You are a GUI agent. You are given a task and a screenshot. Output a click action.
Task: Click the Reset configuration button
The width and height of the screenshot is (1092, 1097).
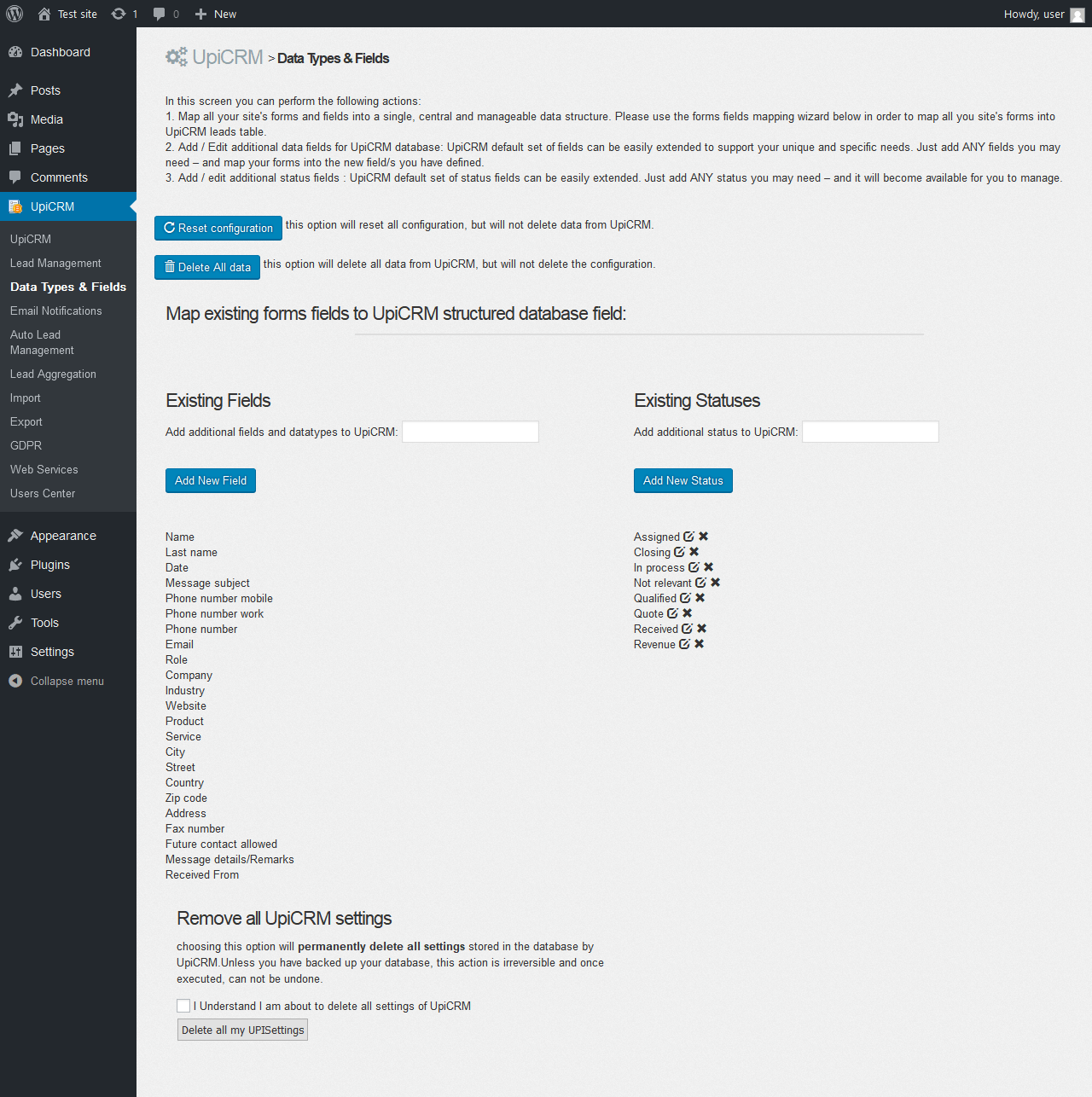pyautogui.click(x=218, y=228)
